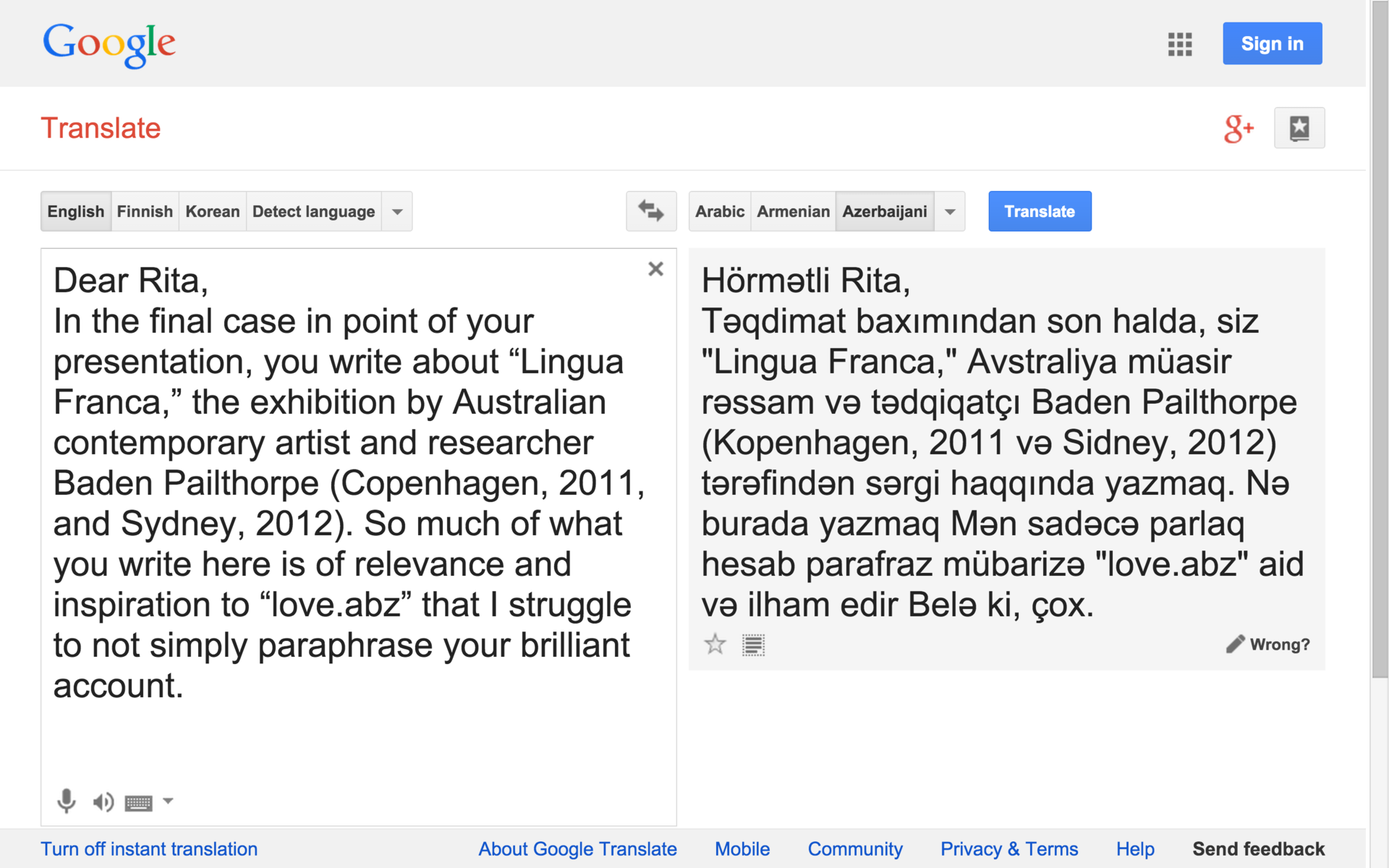Turn off instant translation
The width and height of the screenshot is (1389, 868).
pos(149,848)
